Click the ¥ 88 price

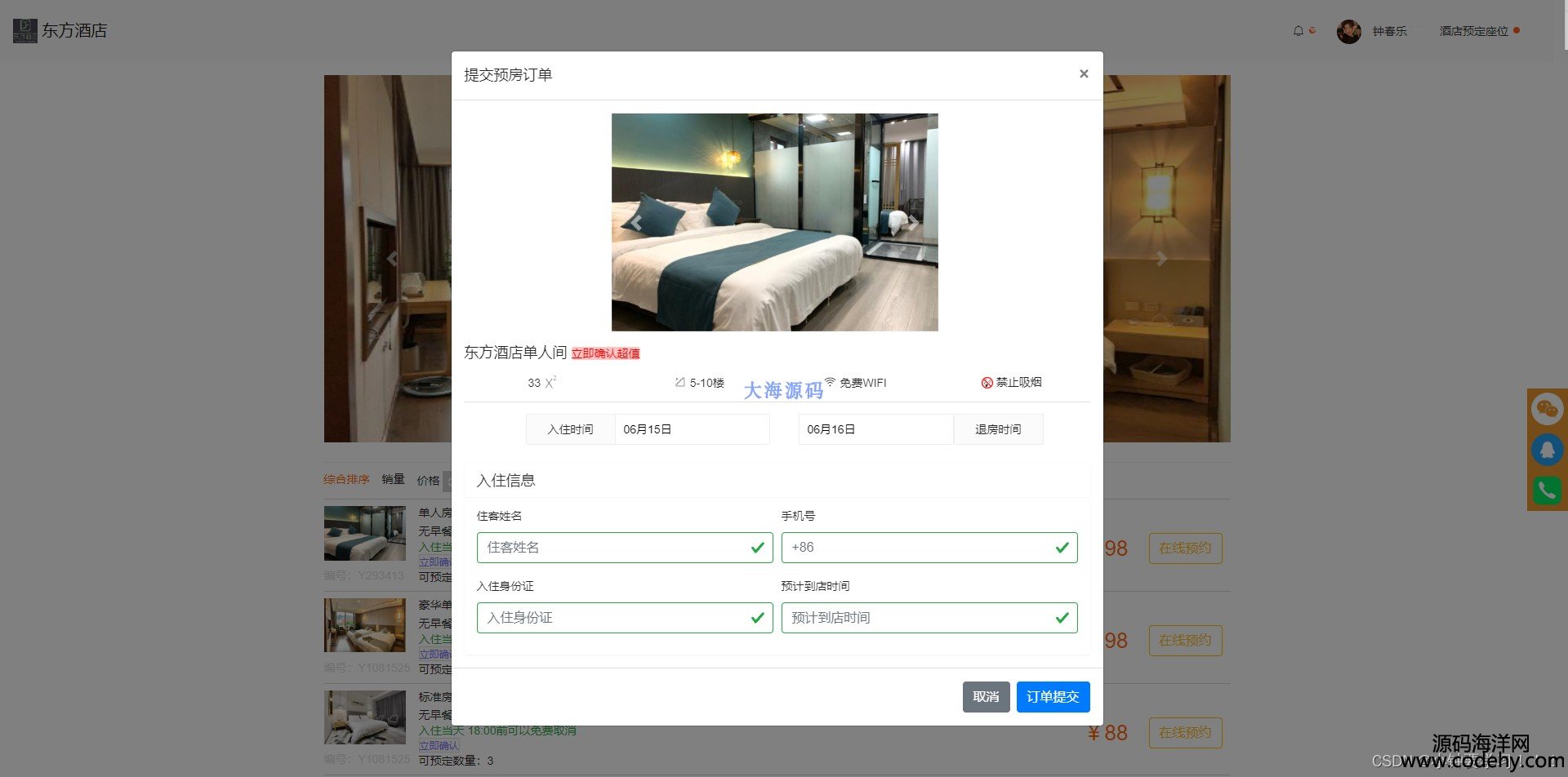tap(1107, 733)
